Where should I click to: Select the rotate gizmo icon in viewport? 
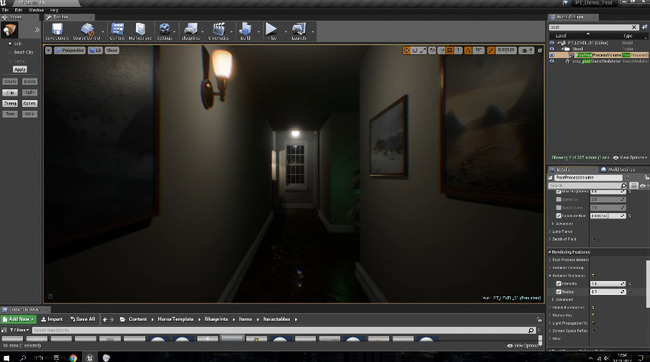414,50
